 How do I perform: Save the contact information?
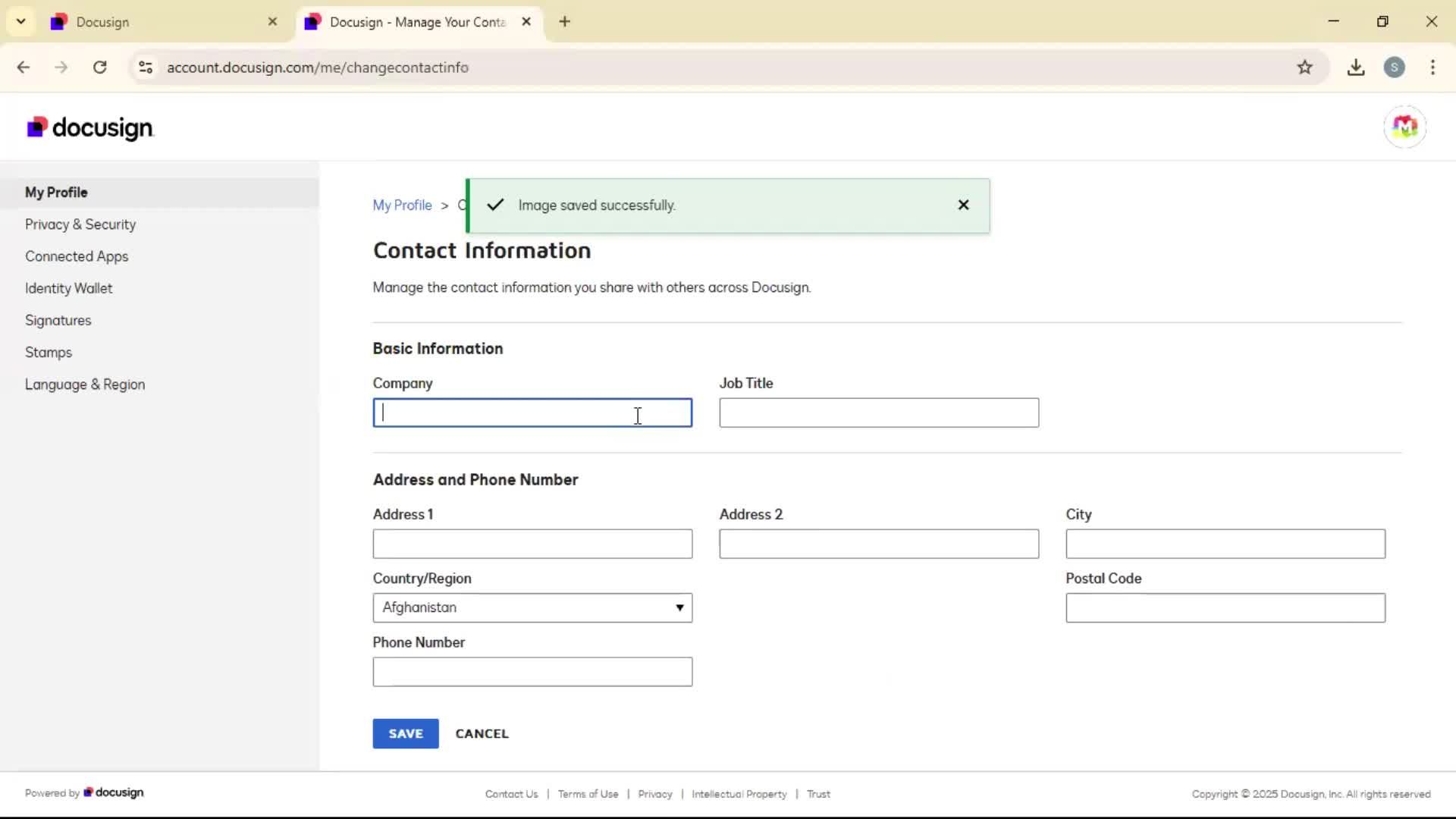(406, 733)
